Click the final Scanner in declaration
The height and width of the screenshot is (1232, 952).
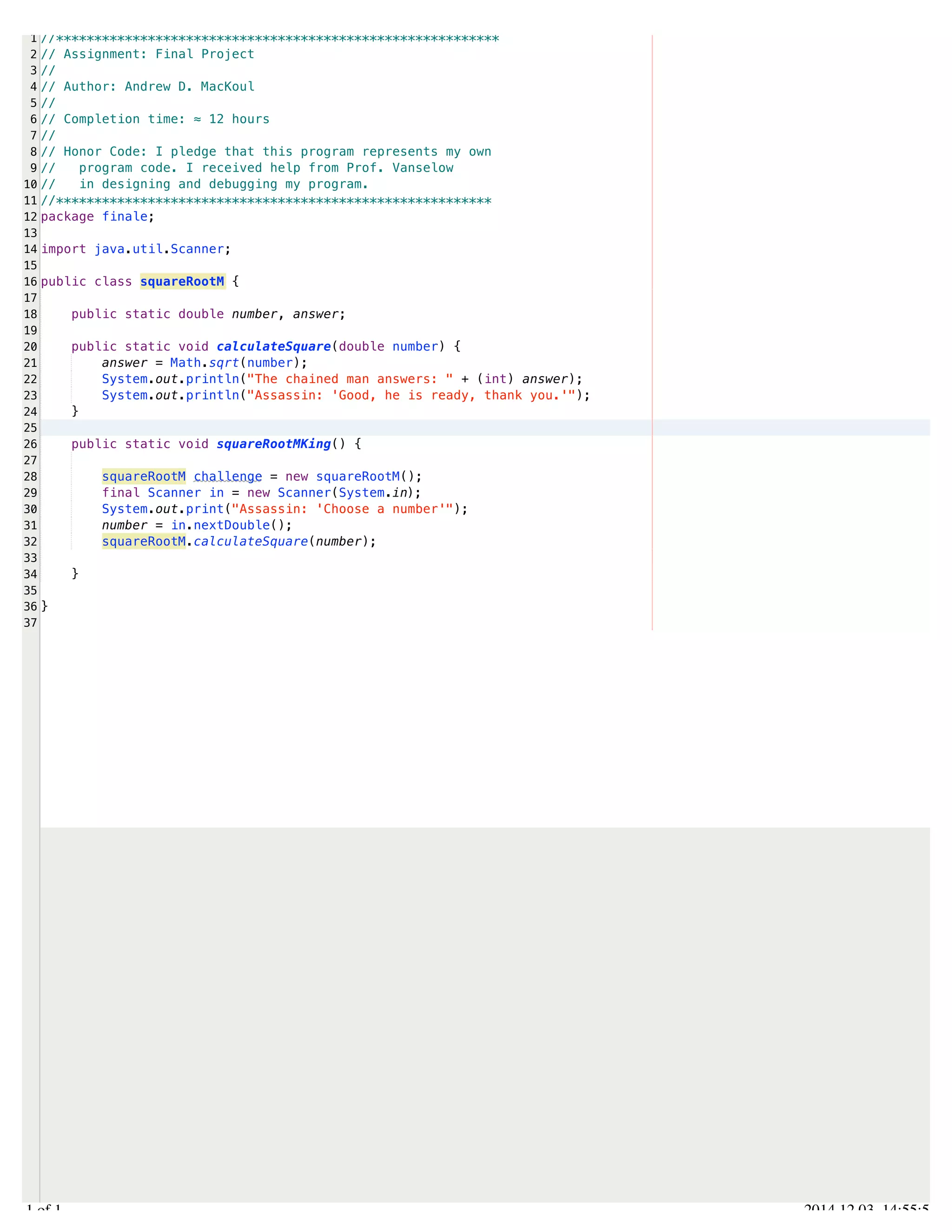tap(261, 492)
